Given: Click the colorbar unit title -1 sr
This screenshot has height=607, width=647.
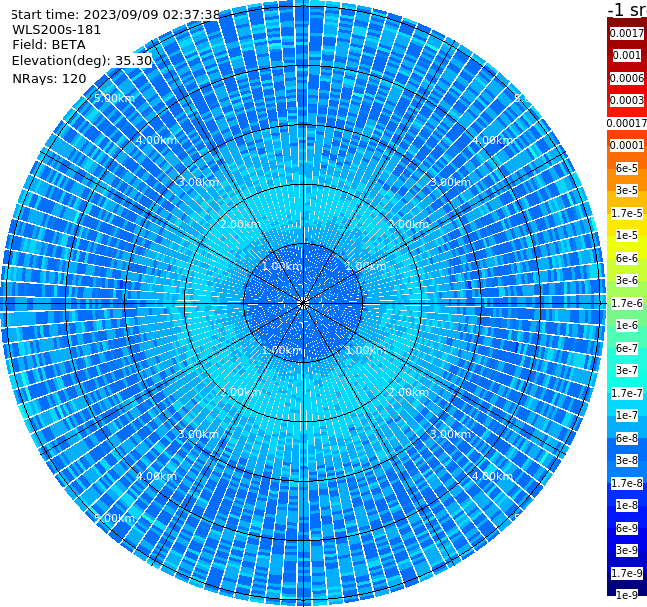Looking at the screenshot, I should coord(627,10).
